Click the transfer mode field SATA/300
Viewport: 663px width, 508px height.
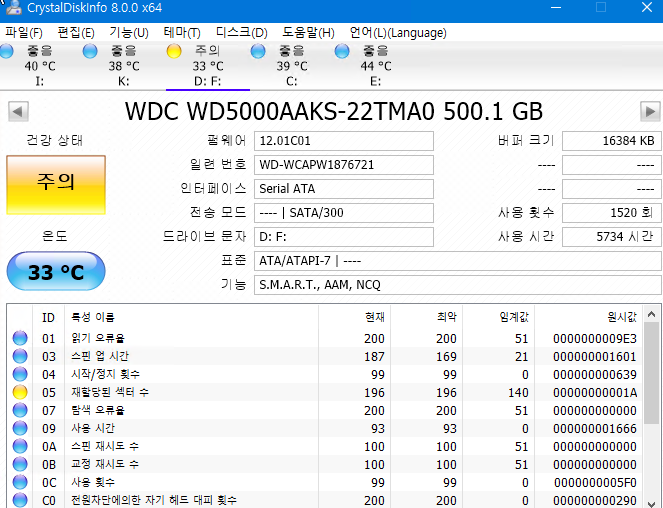click(x=343, y=213)
